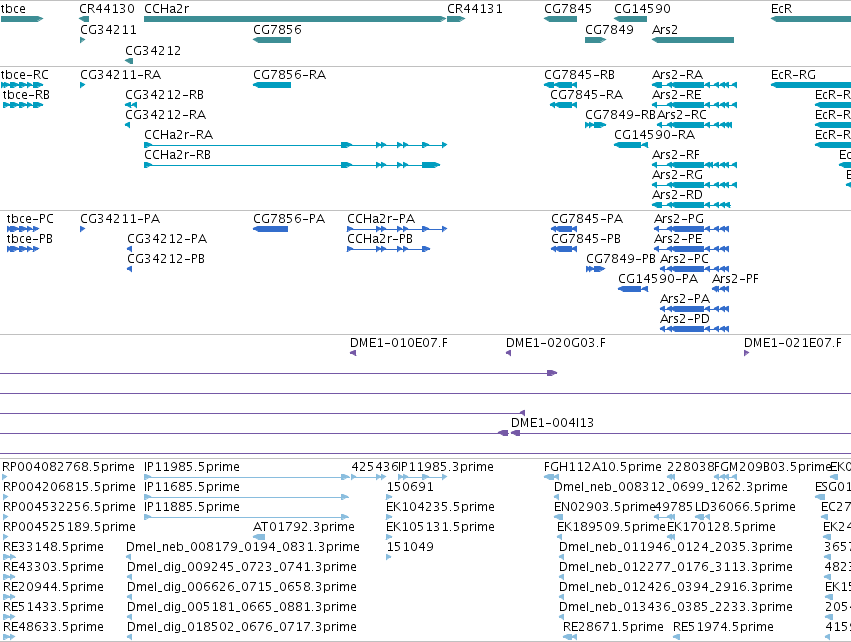
Task: Click protein CG34211-PA
Action: click(120, 219)
